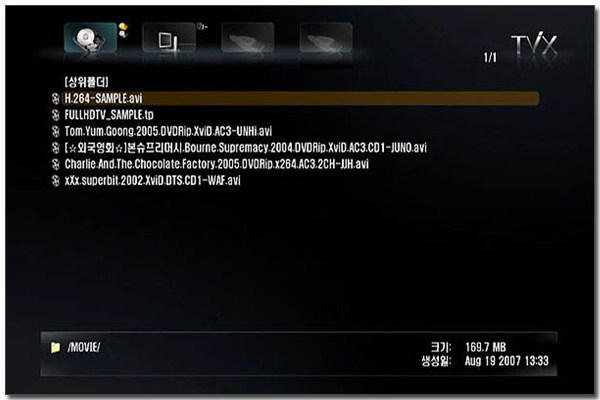Image resolution: width=600 pixels, height=400 pixels.
Task: Click the yellow folder icon next to /MOVIE/
Action: [x=55, y=347]
